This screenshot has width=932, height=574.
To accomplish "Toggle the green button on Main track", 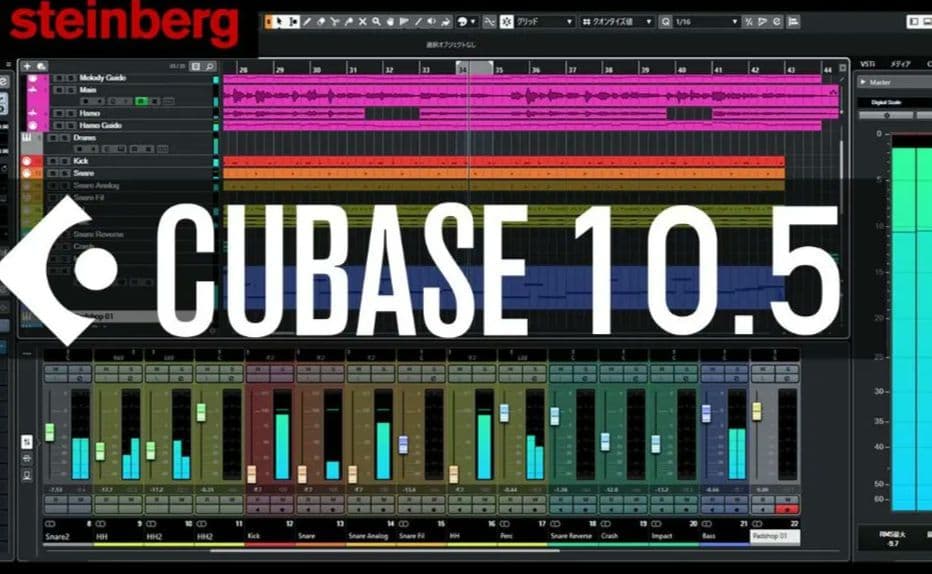I will coord(141,102).
